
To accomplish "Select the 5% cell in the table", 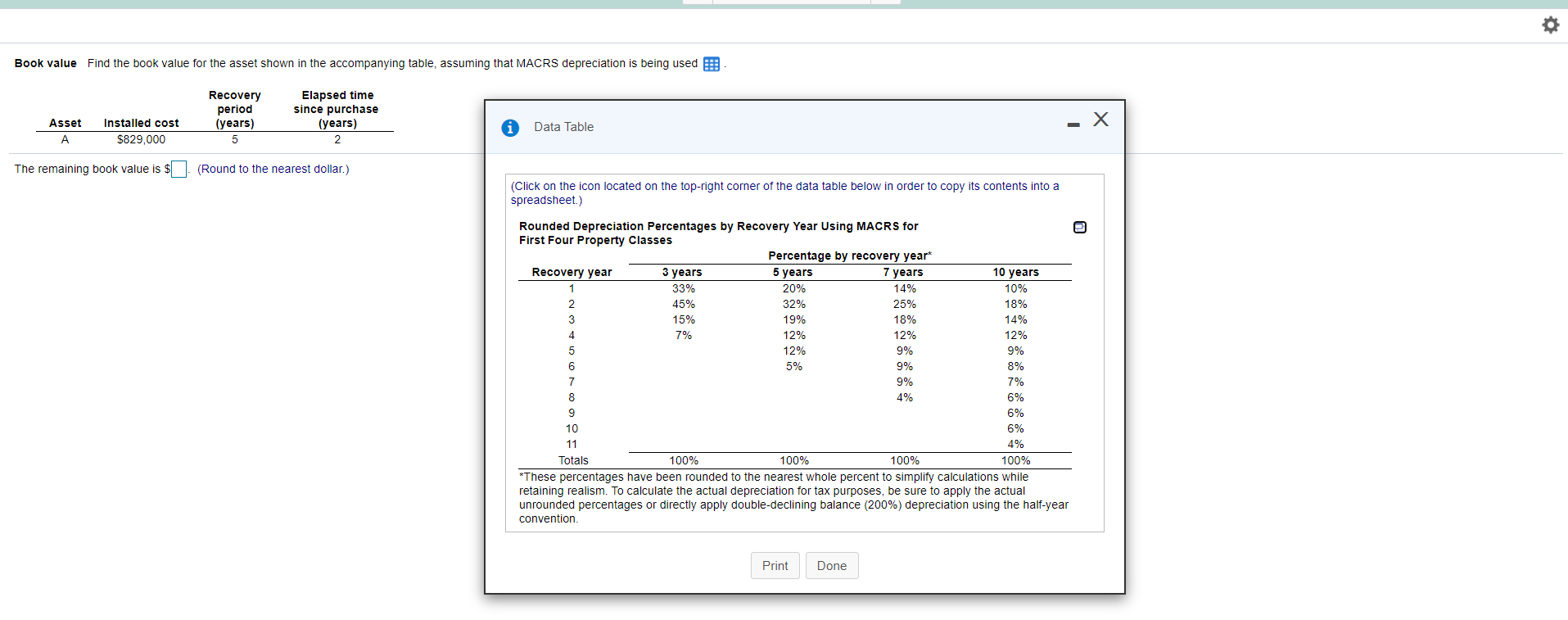I will click(x=794, y=366).
